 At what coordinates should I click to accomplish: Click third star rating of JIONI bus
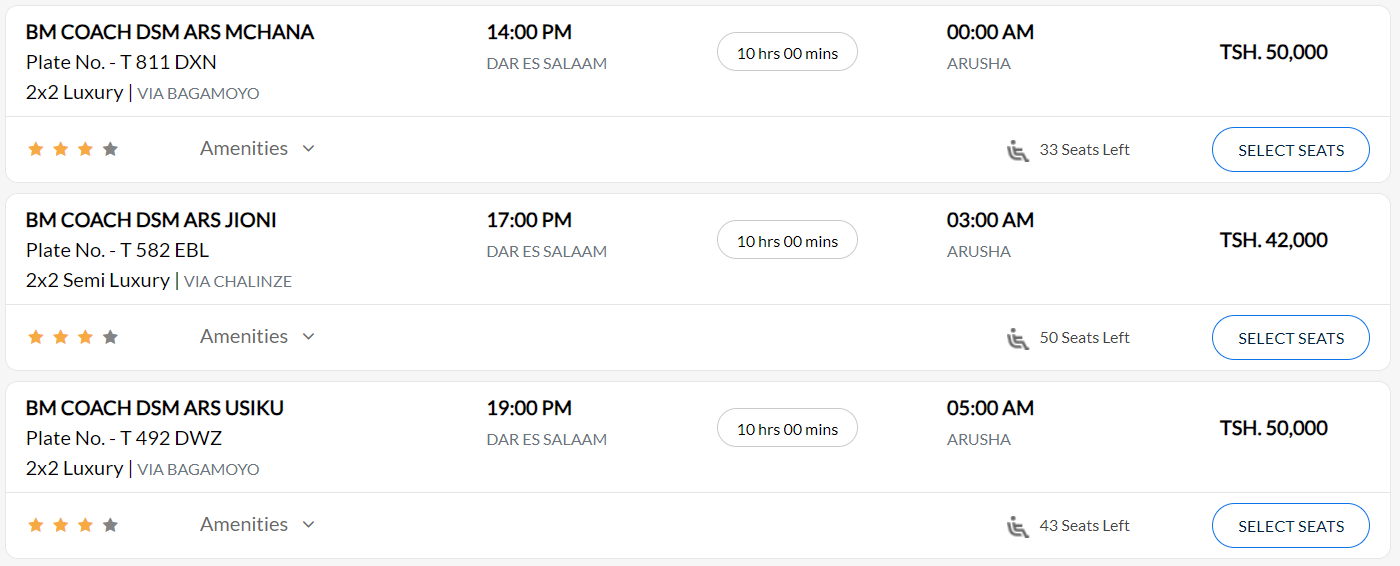pos(86,337)
